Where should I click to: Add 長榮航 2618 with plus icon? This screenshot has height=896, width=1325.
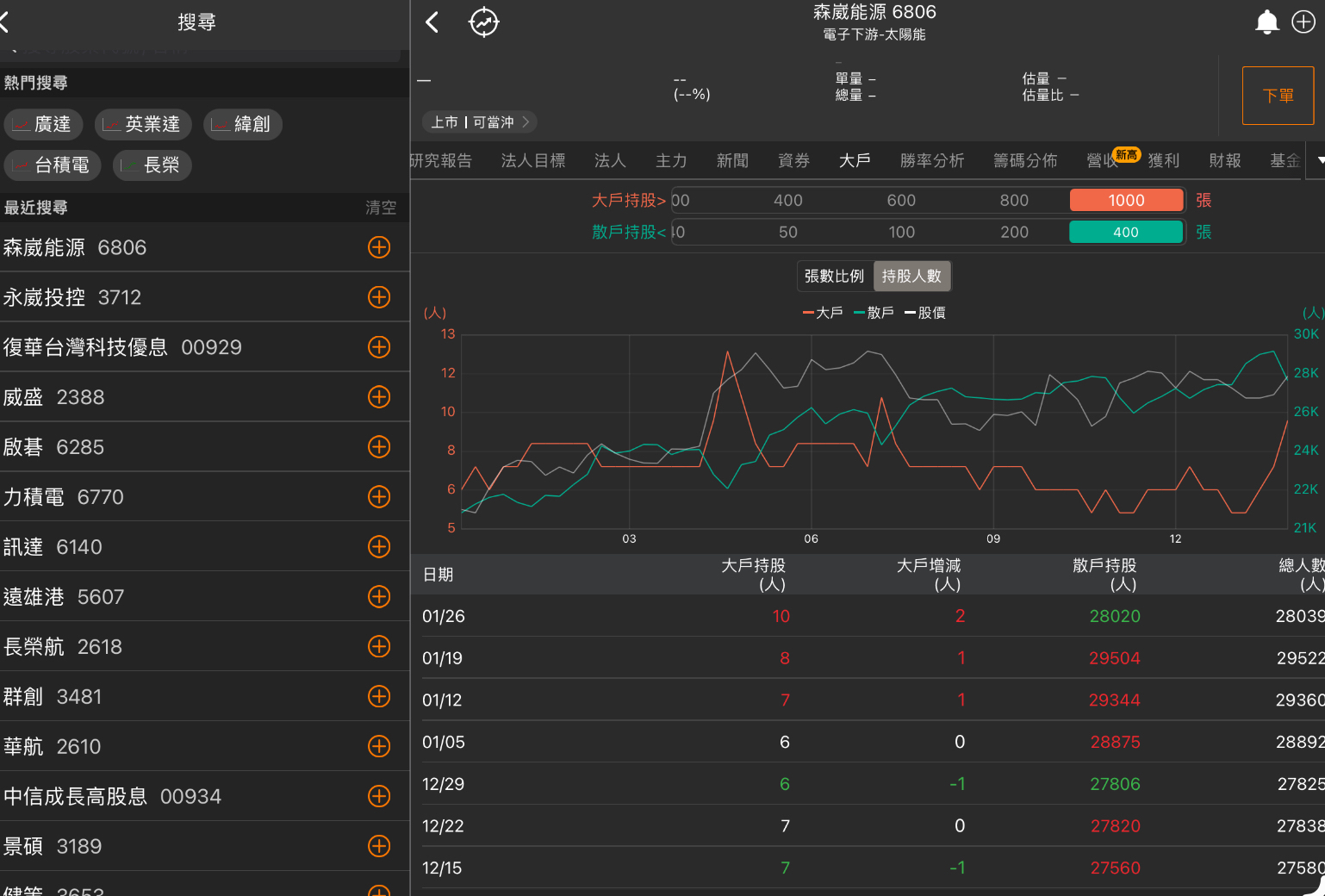click(379, 647)
